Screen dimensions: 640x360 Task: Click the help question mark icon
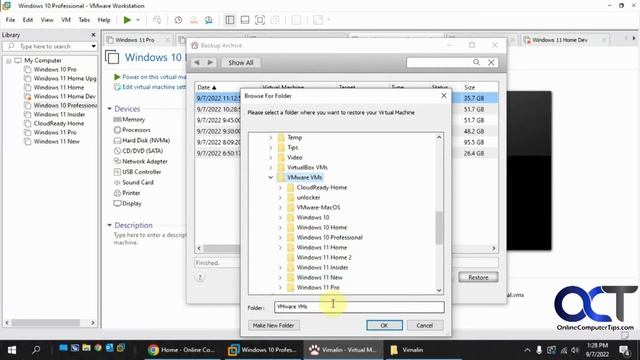click(x=200, y=277)
